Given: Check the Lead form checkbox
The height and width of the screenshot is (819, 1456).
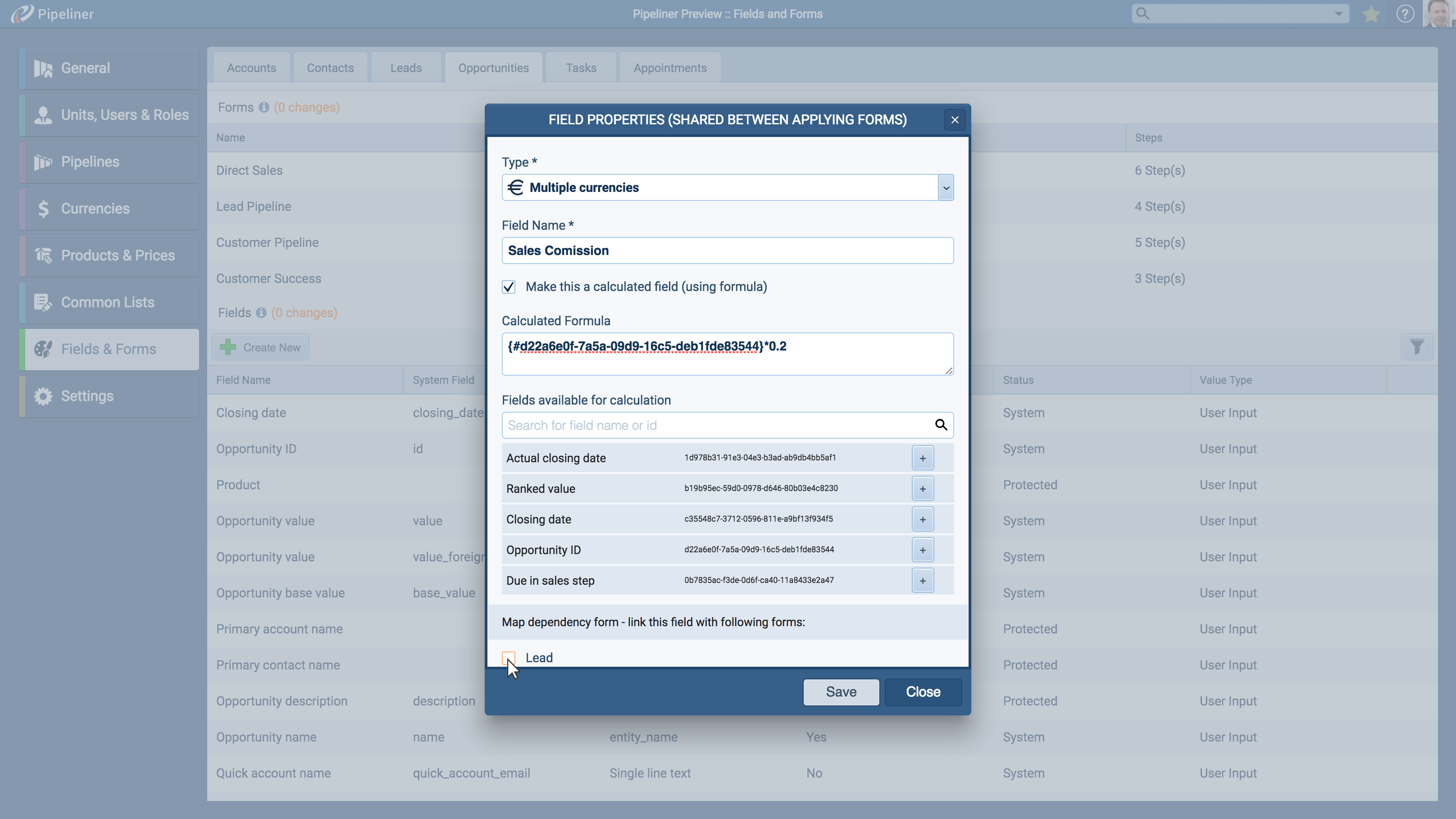Looking at the screenshot, I should coord(509,658).
